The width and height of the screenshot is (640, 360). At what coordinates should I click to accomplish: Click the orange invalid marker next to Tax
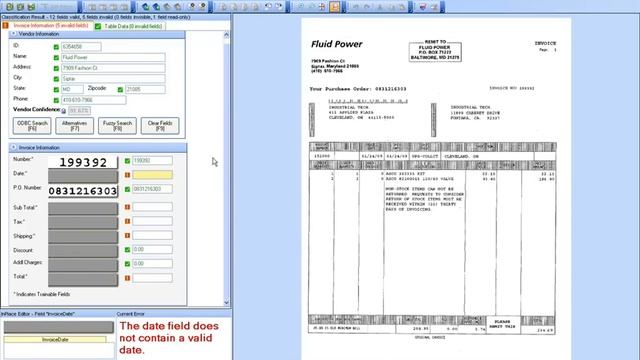[x=127, y=221]
